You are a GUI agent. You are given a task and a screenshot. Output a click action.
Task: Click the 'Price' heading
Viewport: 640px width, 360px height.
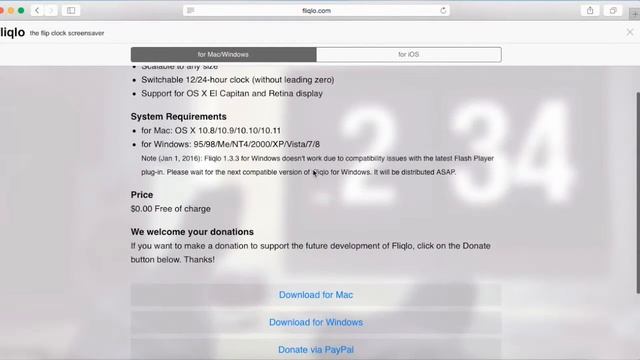pos(142,195)
